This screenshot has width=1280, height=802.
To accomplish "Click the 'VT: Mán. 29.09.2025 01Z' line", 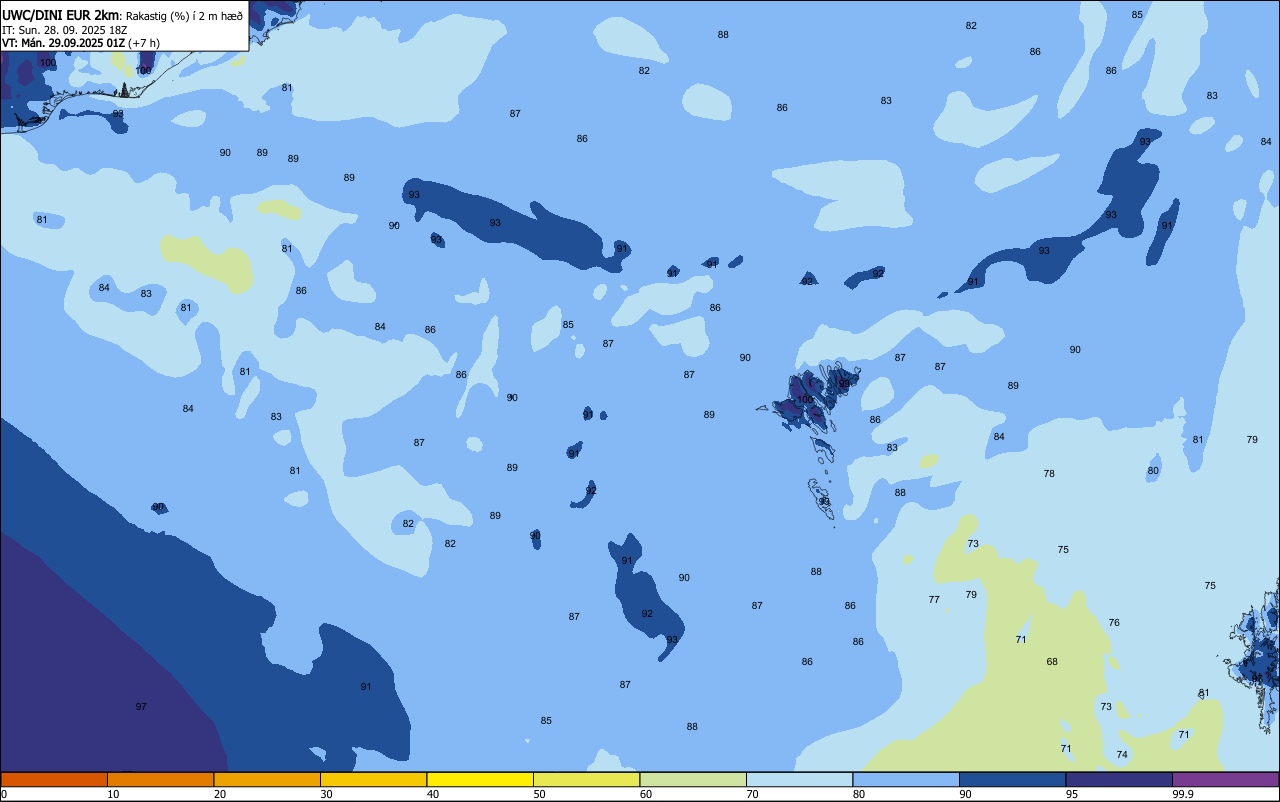I will pyautogui.click(x=63, y=42).
